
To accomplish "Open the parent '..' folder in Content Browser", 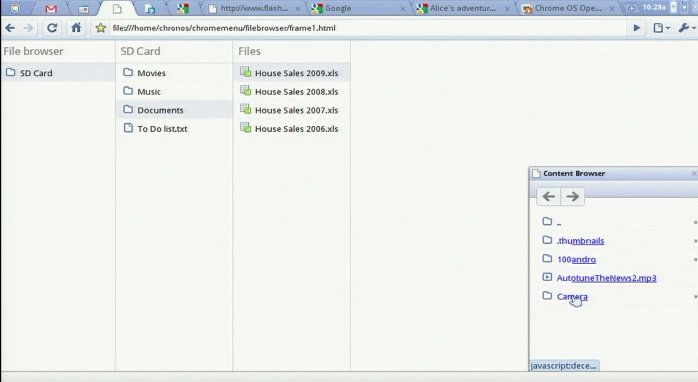I will (x=559, y=222).
